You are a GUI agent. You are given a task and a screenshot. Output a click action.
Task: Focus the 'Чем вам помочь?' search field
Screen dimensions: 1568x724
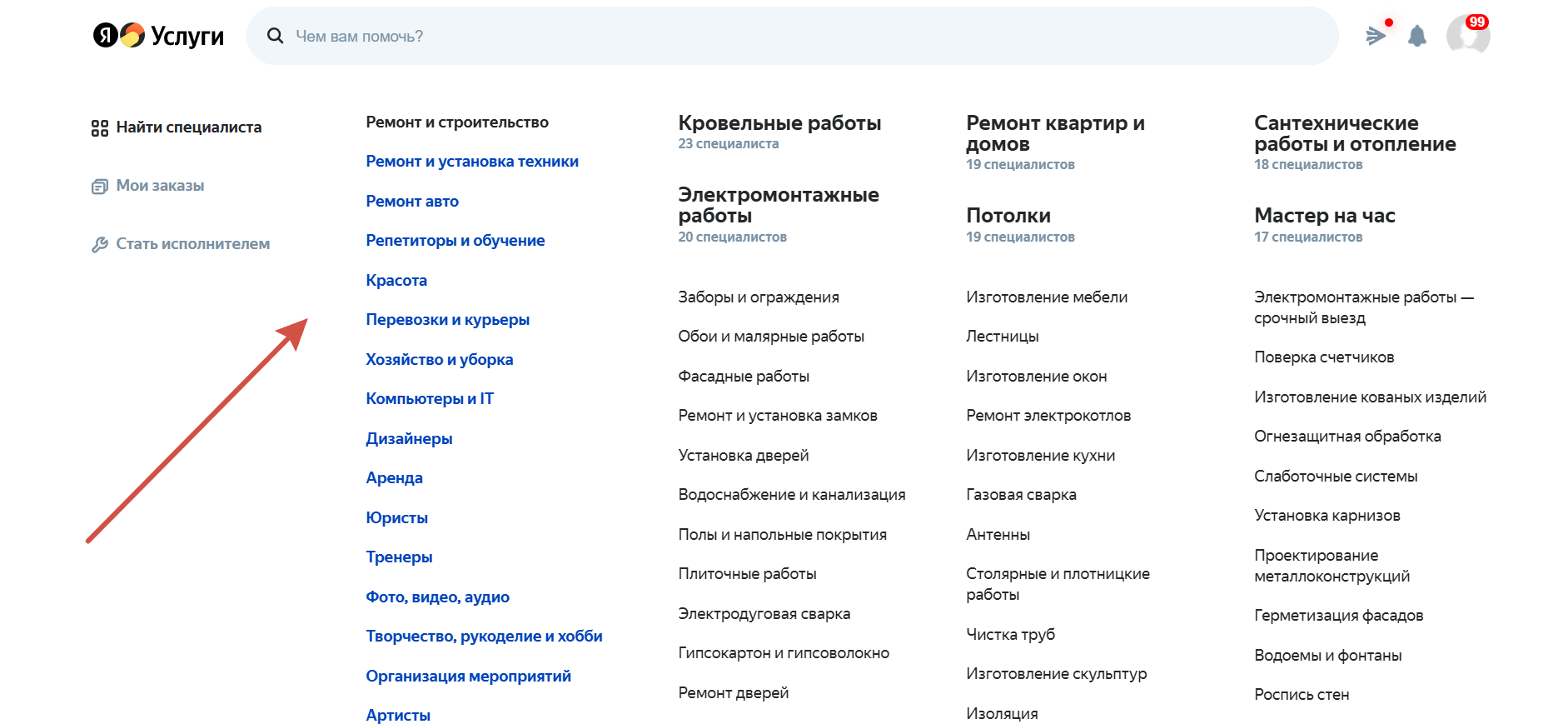click(793, 36)
